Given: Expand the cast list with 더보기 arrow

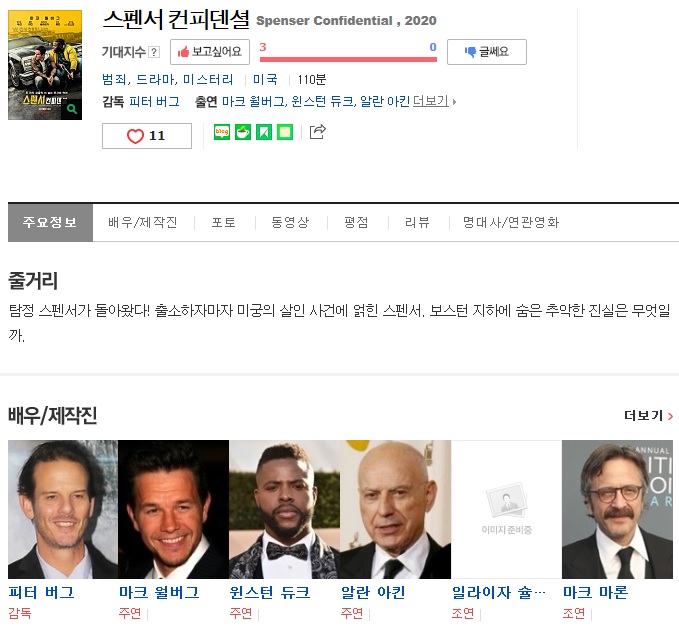Looking at the screenshot, I should point(434,101).
